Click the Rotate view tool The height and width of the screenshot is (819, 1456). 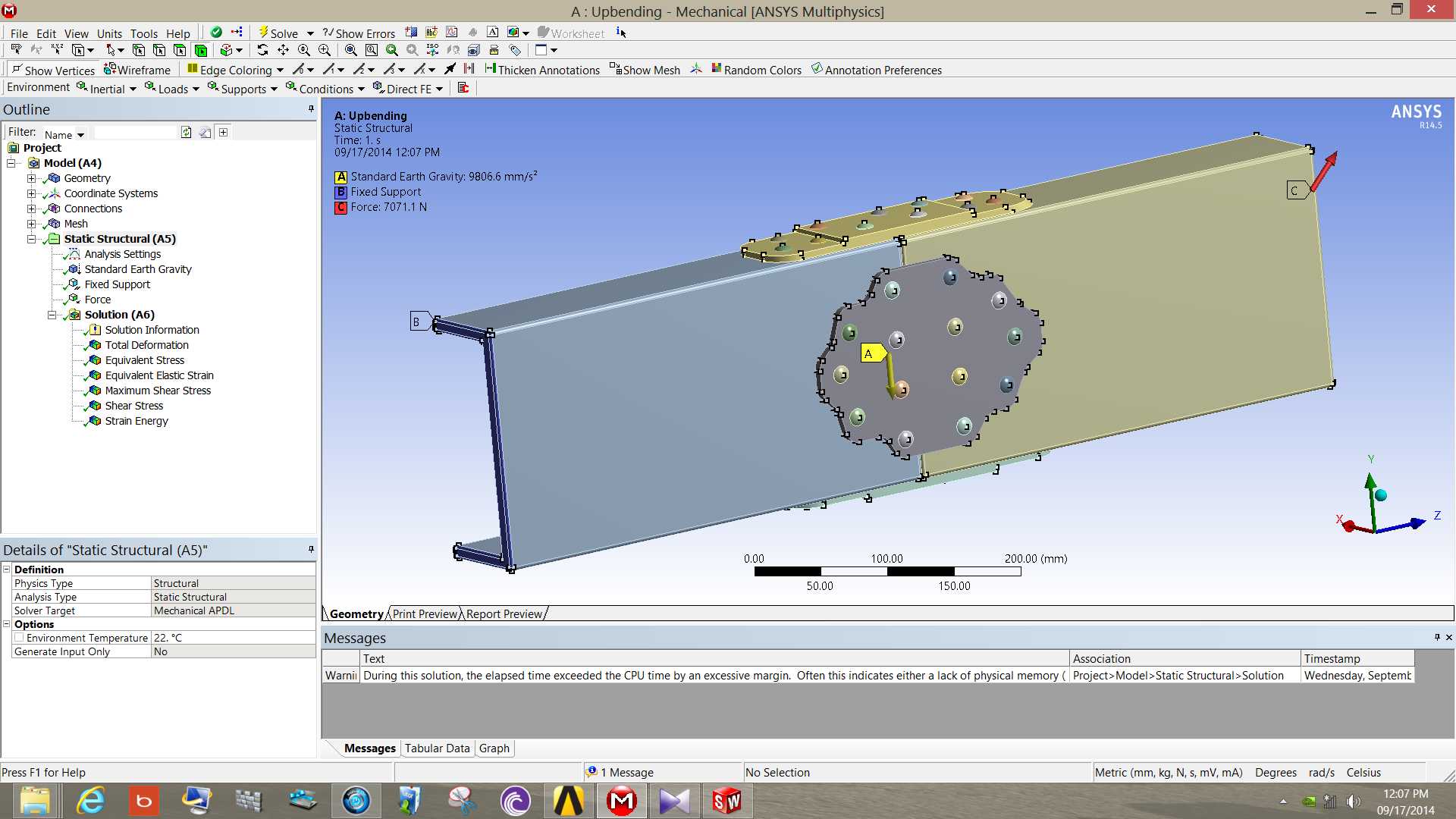click(x=262, y=50)
